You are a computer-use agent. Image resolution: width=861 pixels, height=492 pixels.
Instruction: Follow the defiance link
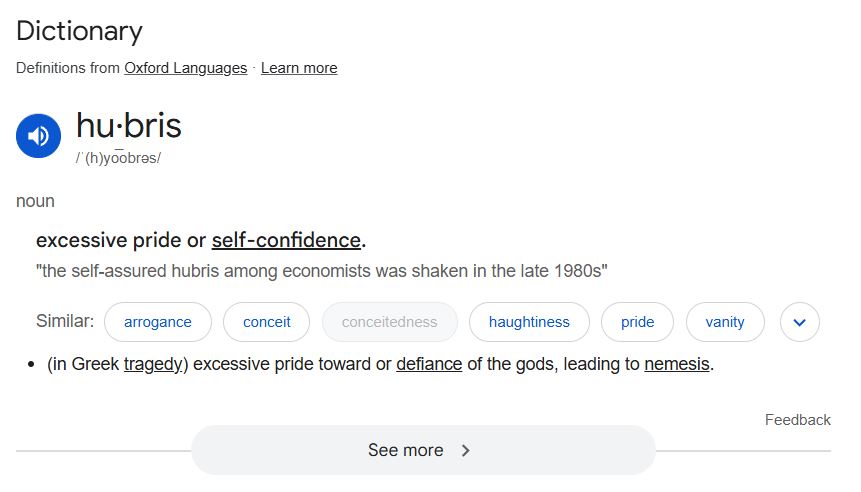tap(429, 364)
